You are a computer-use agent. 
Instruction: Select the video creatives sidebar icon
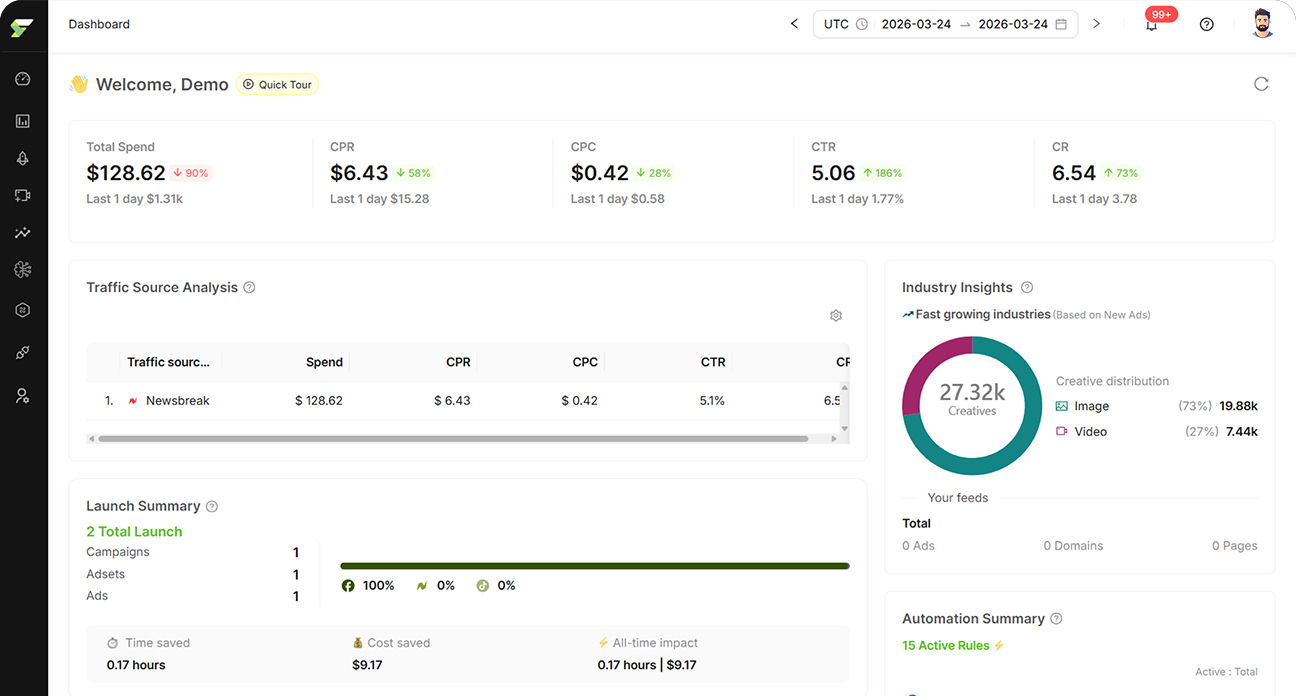click(x=23, y=196)
